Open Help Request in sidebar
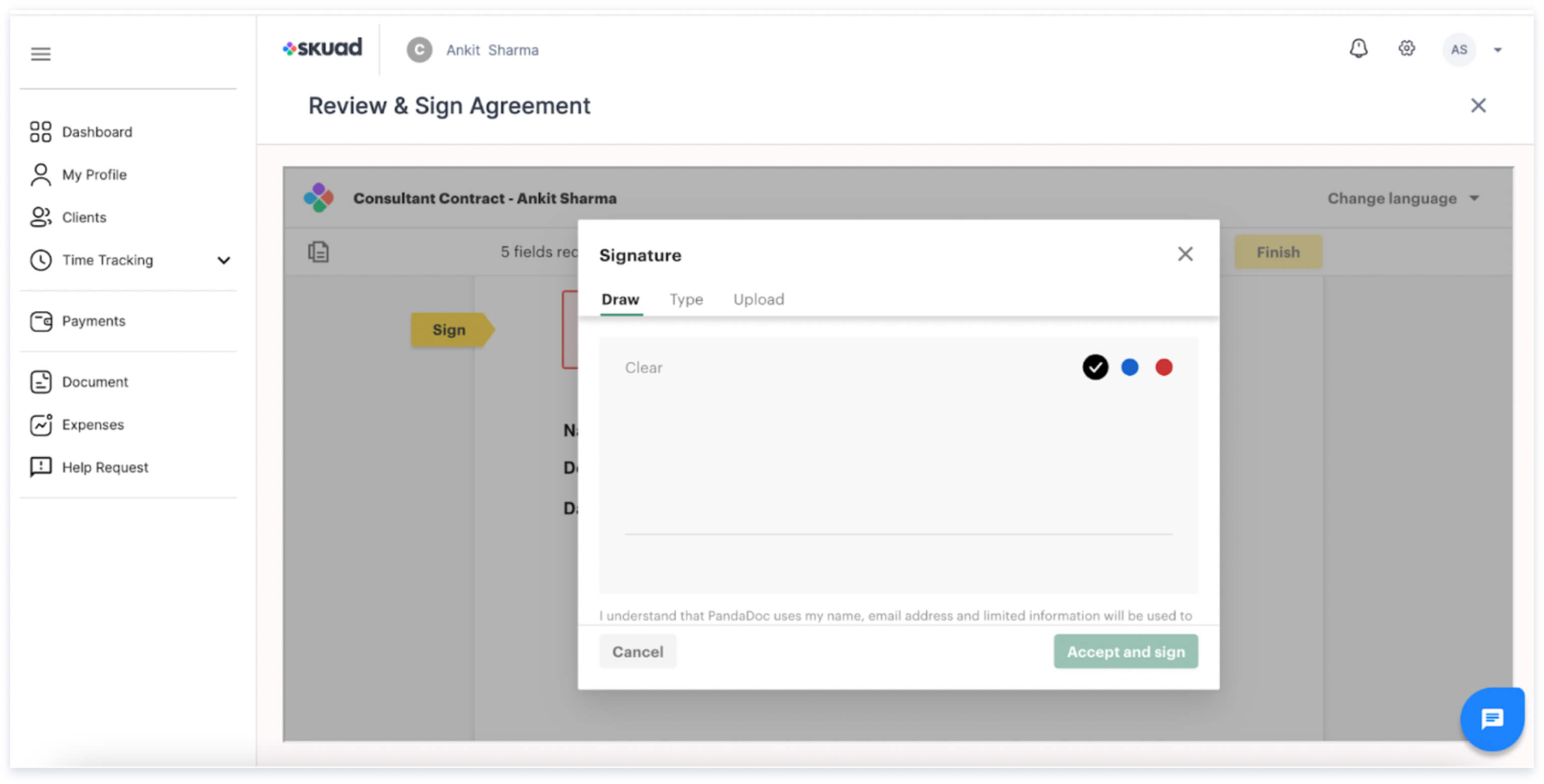The image size is (1544, 784). 104,468
